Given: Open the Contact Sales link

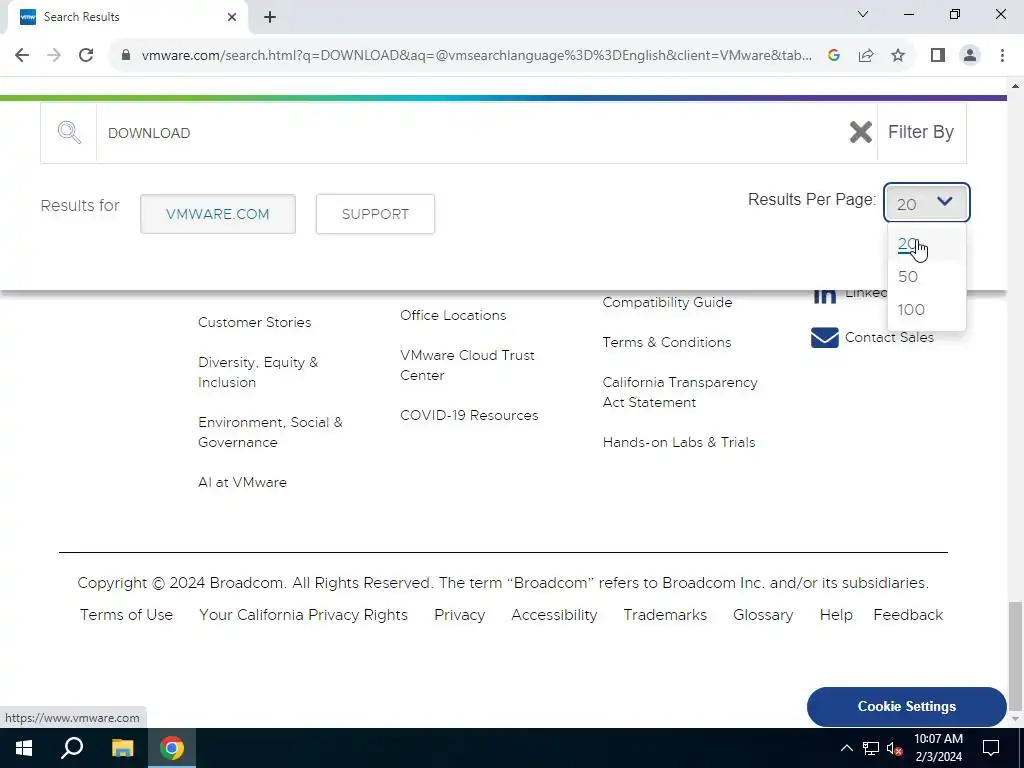Looking at the screenshot, I should (889, 338).
